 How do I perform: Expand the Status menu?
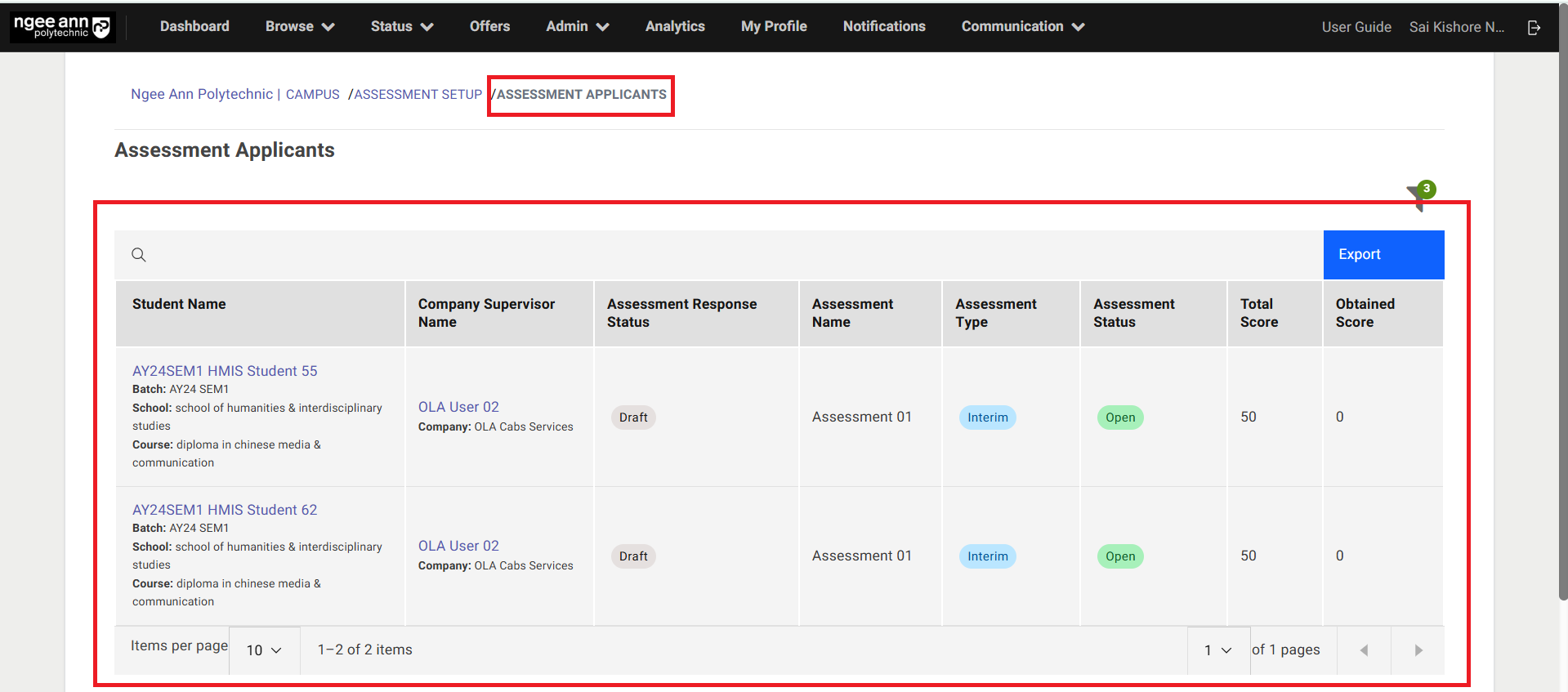click(x=401, y=26)
